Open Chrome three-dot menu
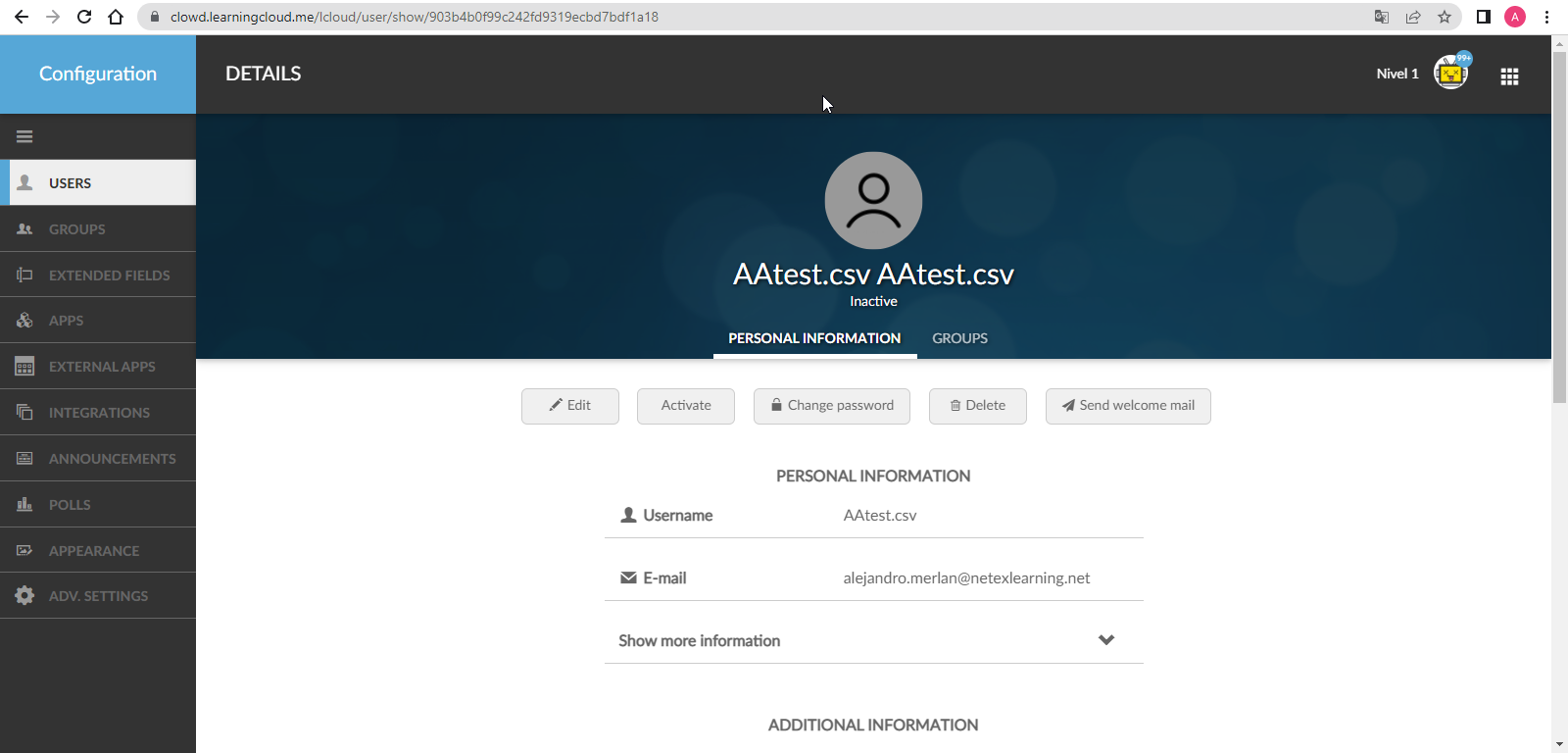 (x=1546, y=17)
